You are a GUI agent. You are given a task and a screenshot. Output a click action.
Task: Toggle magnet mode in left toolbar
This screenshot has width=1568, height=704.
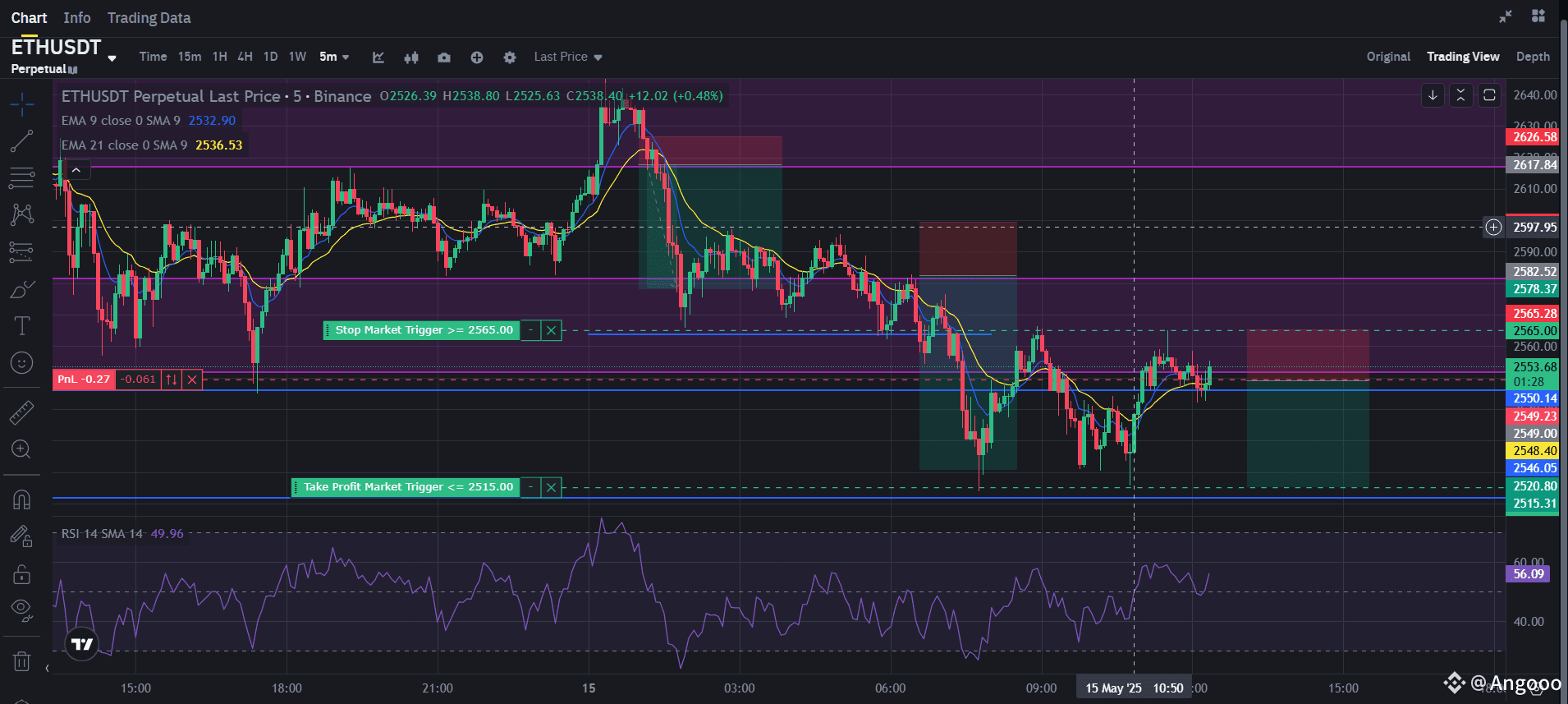pyautogui.click(x=21, y=499)
